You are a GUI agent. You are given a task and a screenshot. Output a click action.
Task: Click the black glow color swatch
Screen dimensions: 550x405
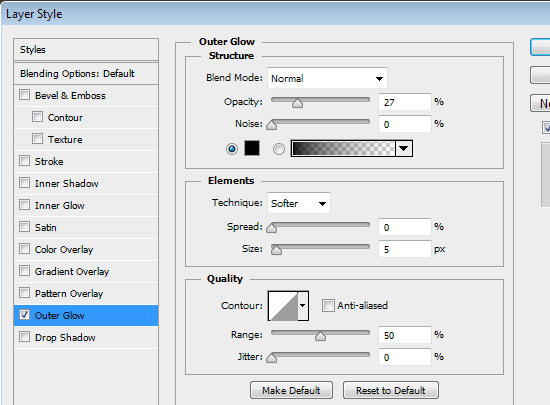252,148
